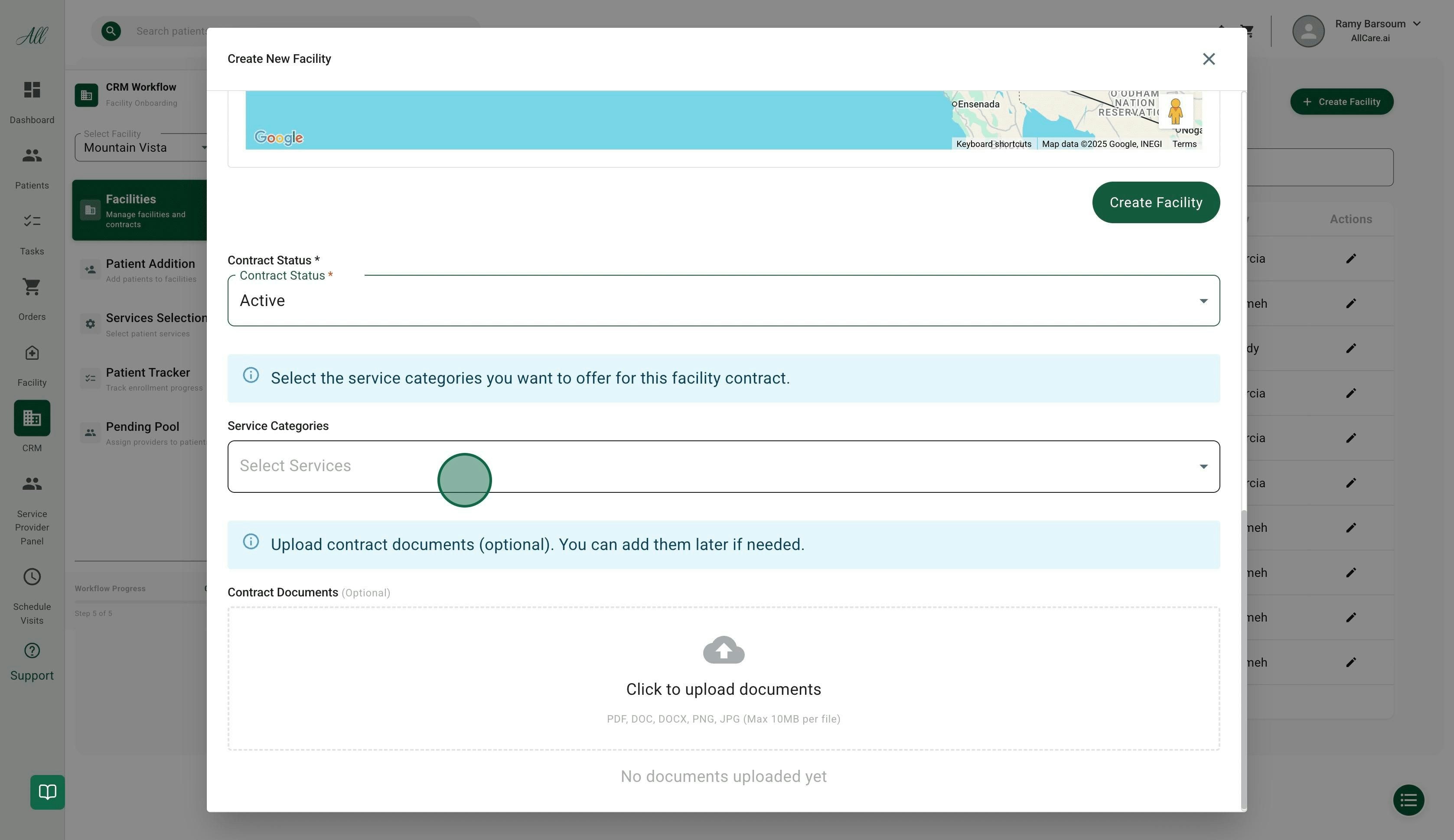Screen dimensions: 1454x840
Task: Open Orders cart icon in sidebar
Action: 32,287
